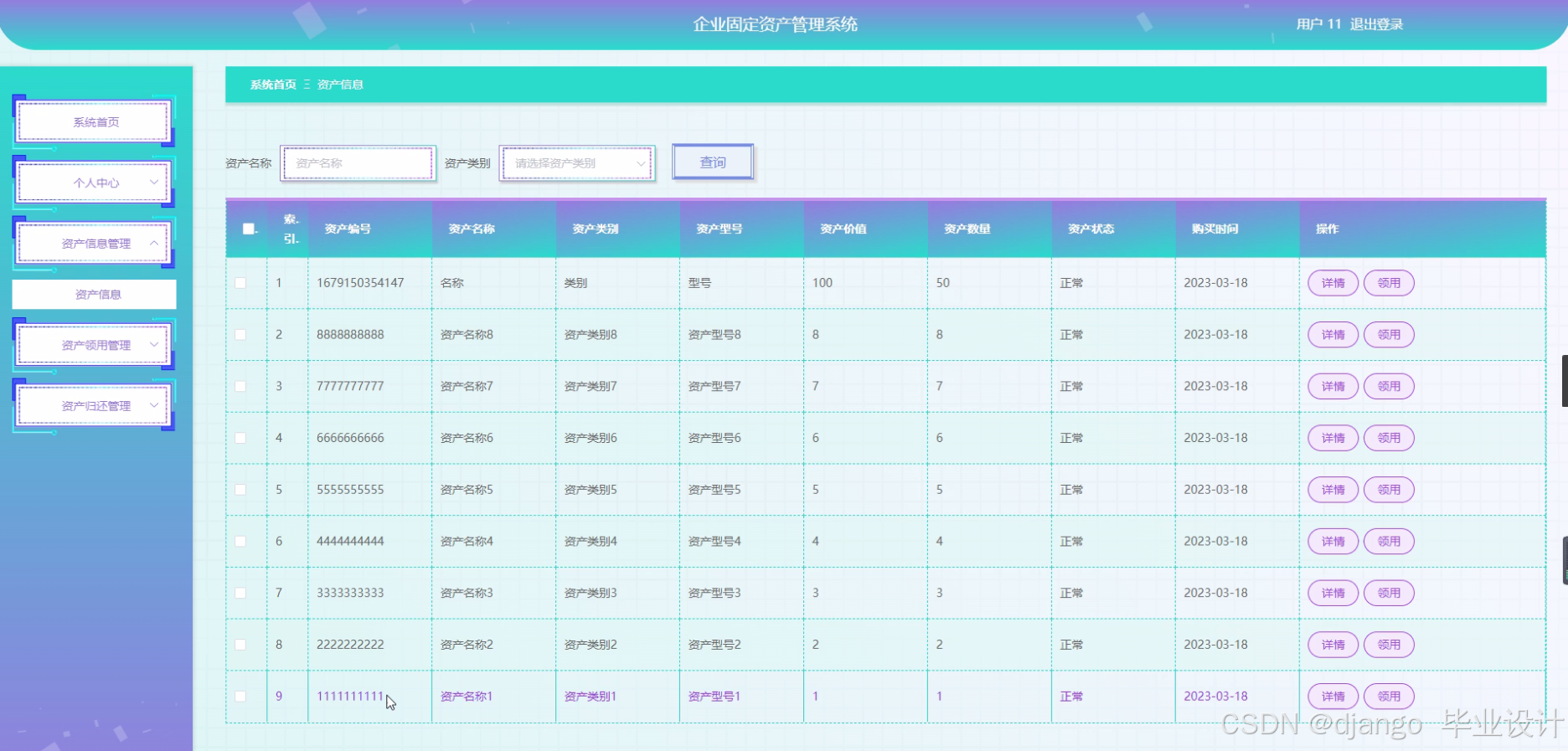Image resolution: width=1568 pixels, height=751 pixels.
Task: Check the box for row 5555555555
Action: click(240, 490)
